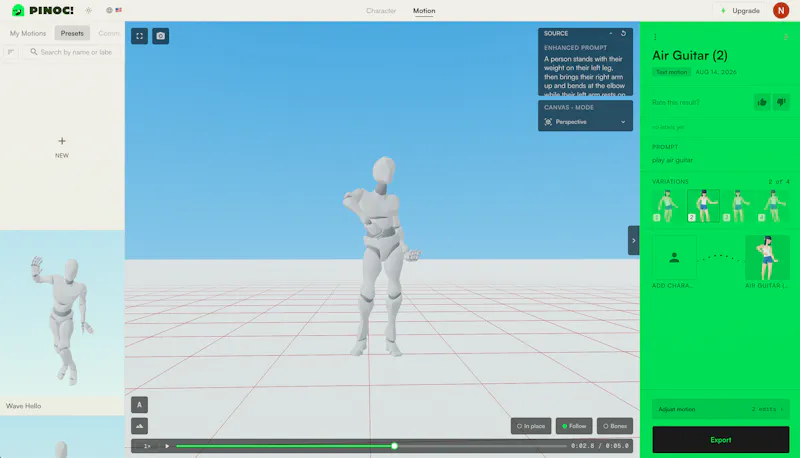Click the Search by name or label field
The height and width of the screenshot is (458, 800).
pos(71,52)
